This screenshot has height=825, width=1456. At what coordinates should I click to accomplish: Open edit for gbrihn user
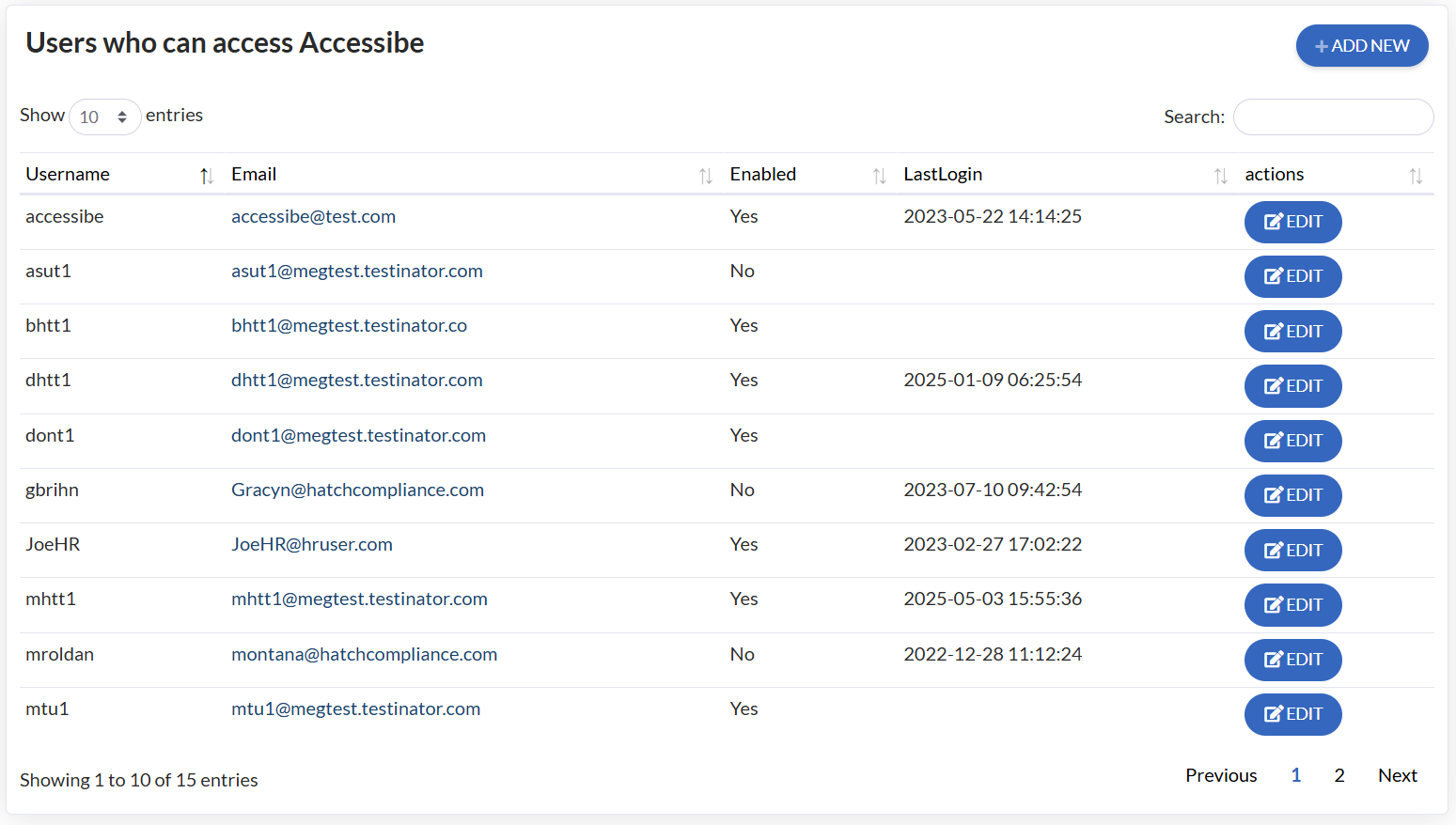pos(1292,495)
